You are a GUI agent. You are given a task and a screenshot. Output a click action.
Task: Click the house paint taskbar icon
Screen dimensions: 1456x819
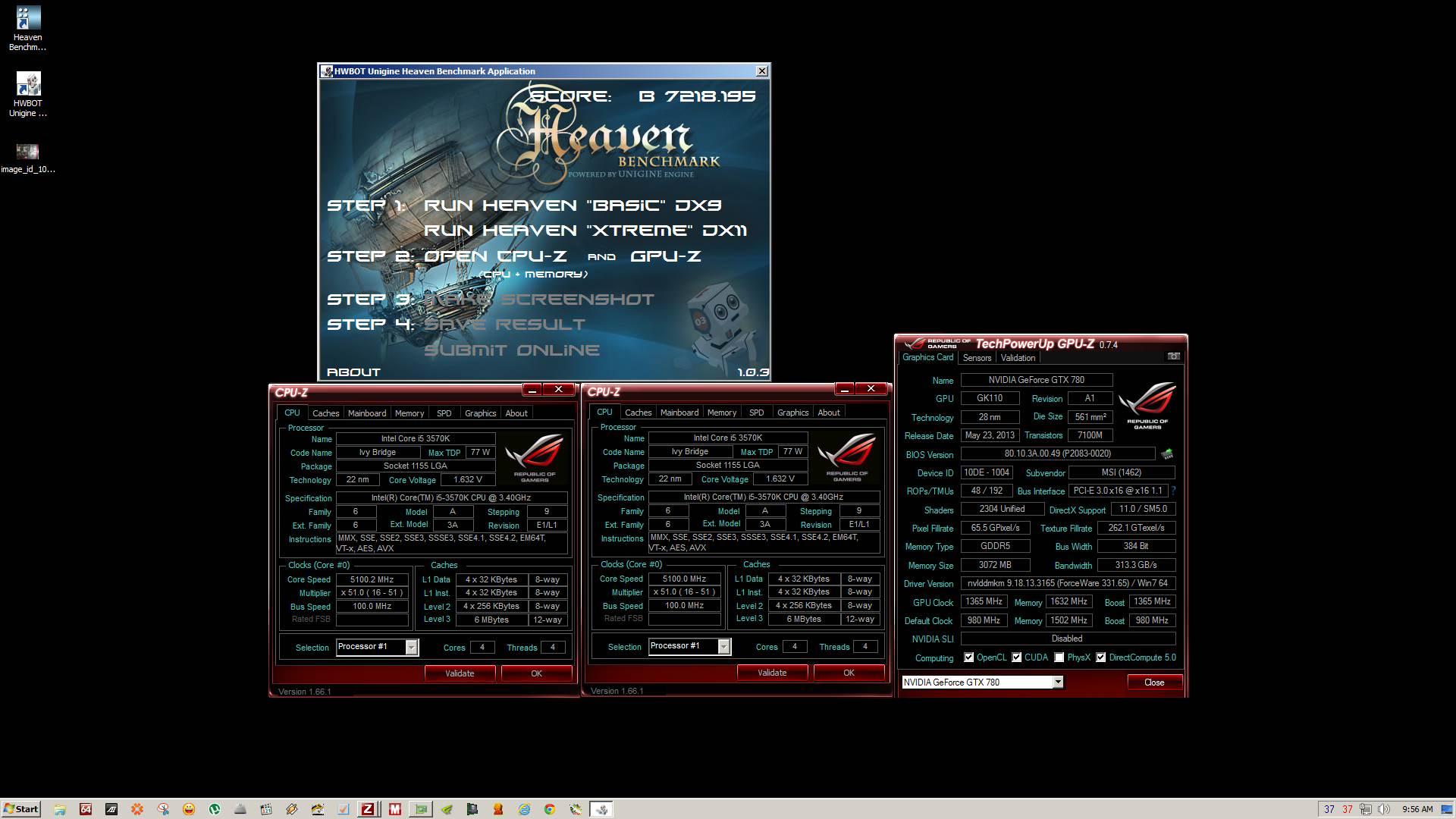(318, 809)
